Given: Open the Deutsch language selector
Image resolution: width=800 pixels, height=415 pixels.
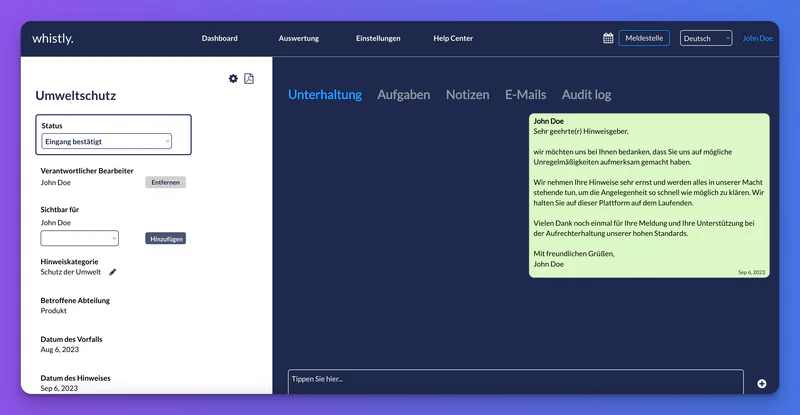Looking at the screenshot, I should click(706, 38).
